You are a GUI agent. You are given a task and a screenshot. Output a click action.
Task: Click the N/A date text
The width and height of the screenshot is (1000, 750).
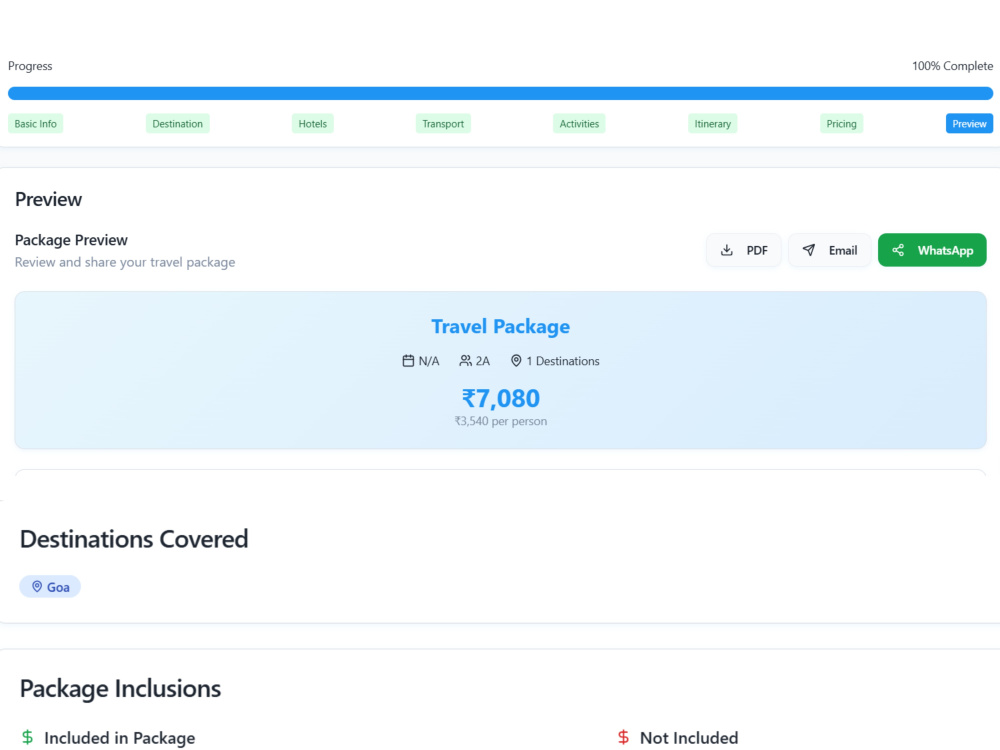[429, 361]
